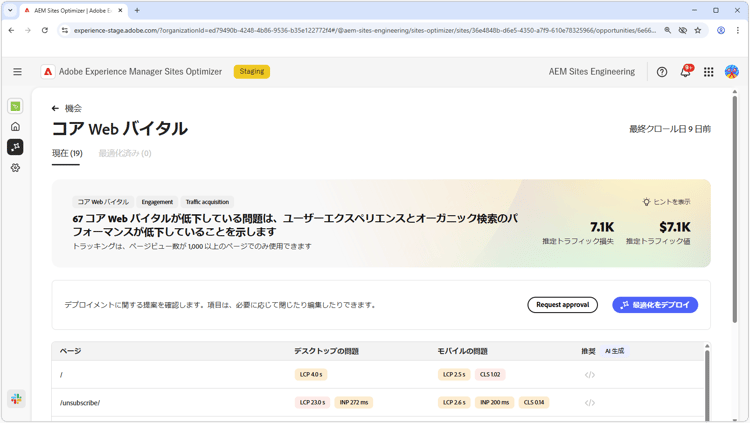Expand the tab search dropdown

point(10,10)
